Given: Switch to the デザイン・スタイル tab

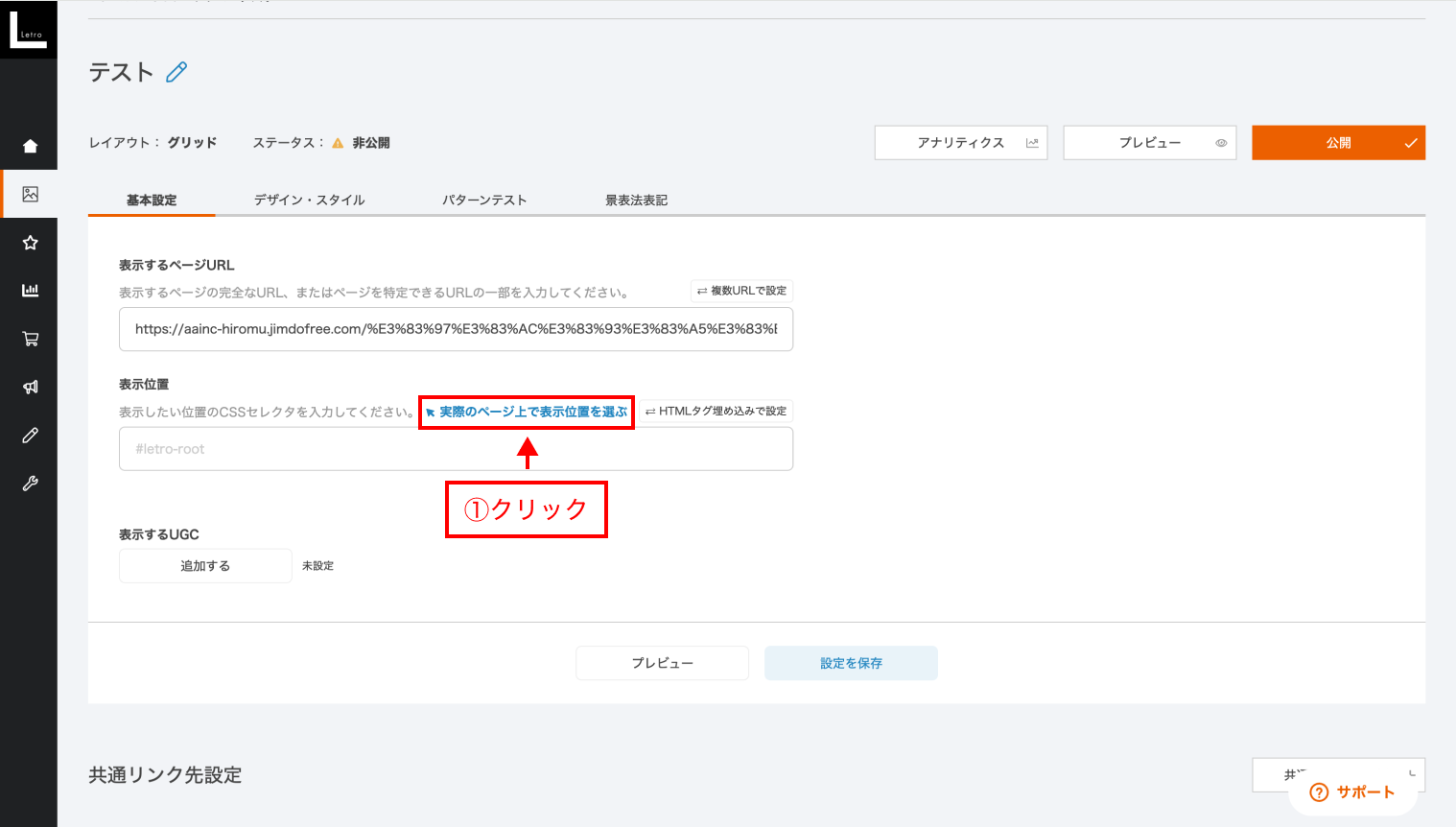Looking at the screenshot, I should 309,200.
